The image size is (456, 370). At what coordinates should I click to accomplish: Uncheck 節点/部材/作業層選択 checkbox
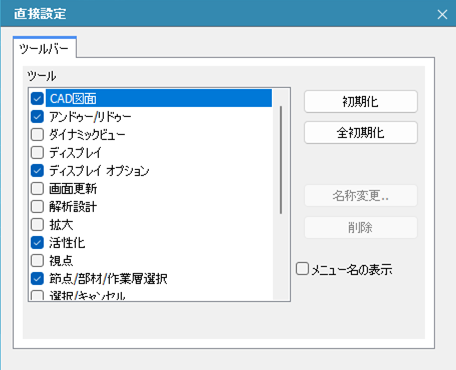click(x=37, y=279)
